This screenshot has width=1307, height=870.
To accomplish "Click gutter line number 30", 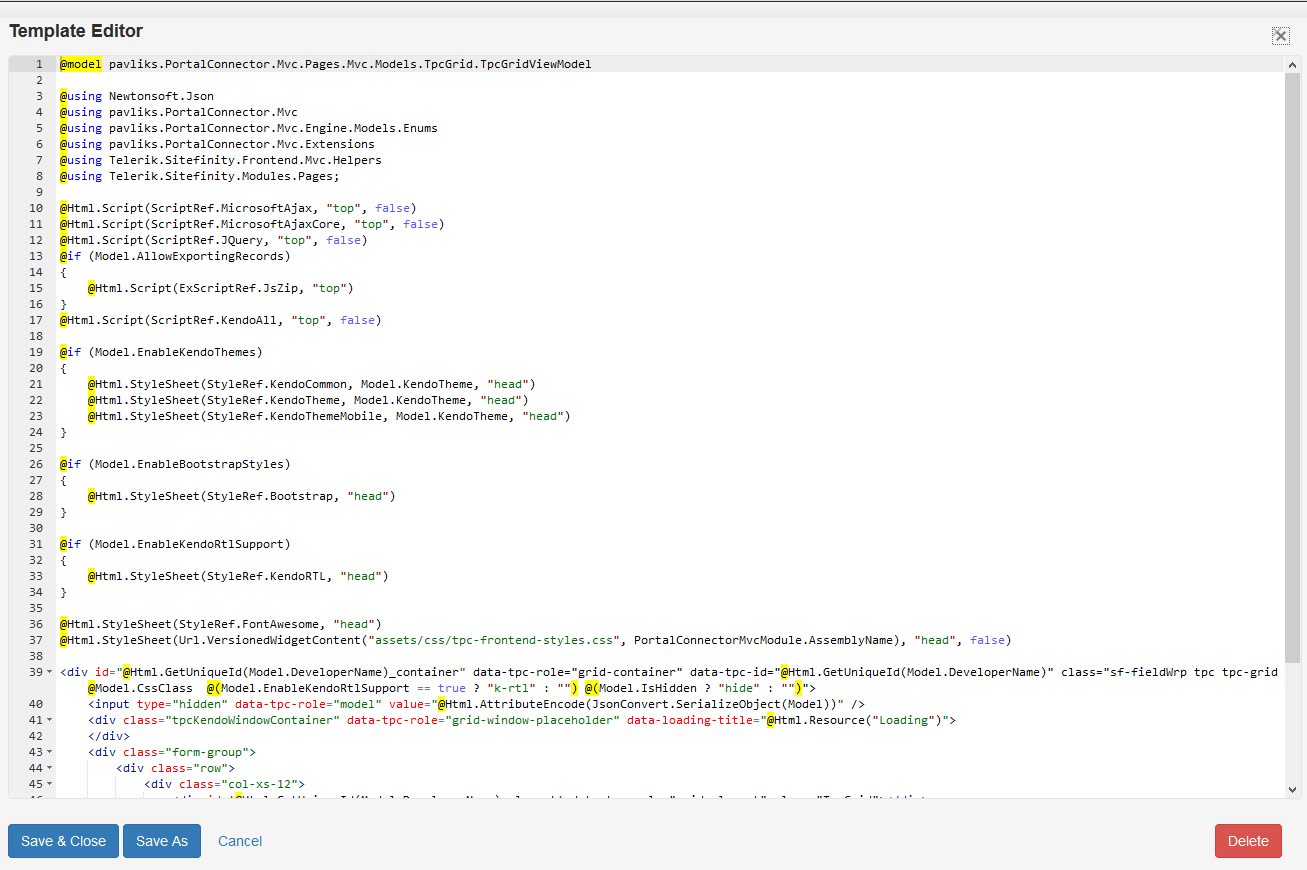I will point(36,528).
